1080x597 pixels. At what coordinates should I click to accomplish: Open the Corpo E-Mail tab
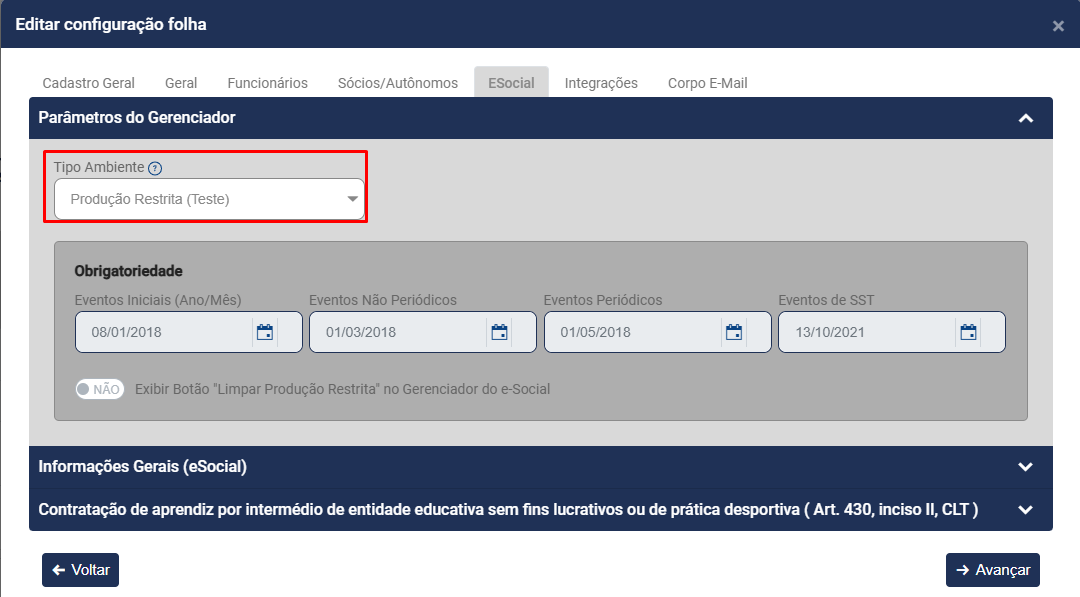707,83
